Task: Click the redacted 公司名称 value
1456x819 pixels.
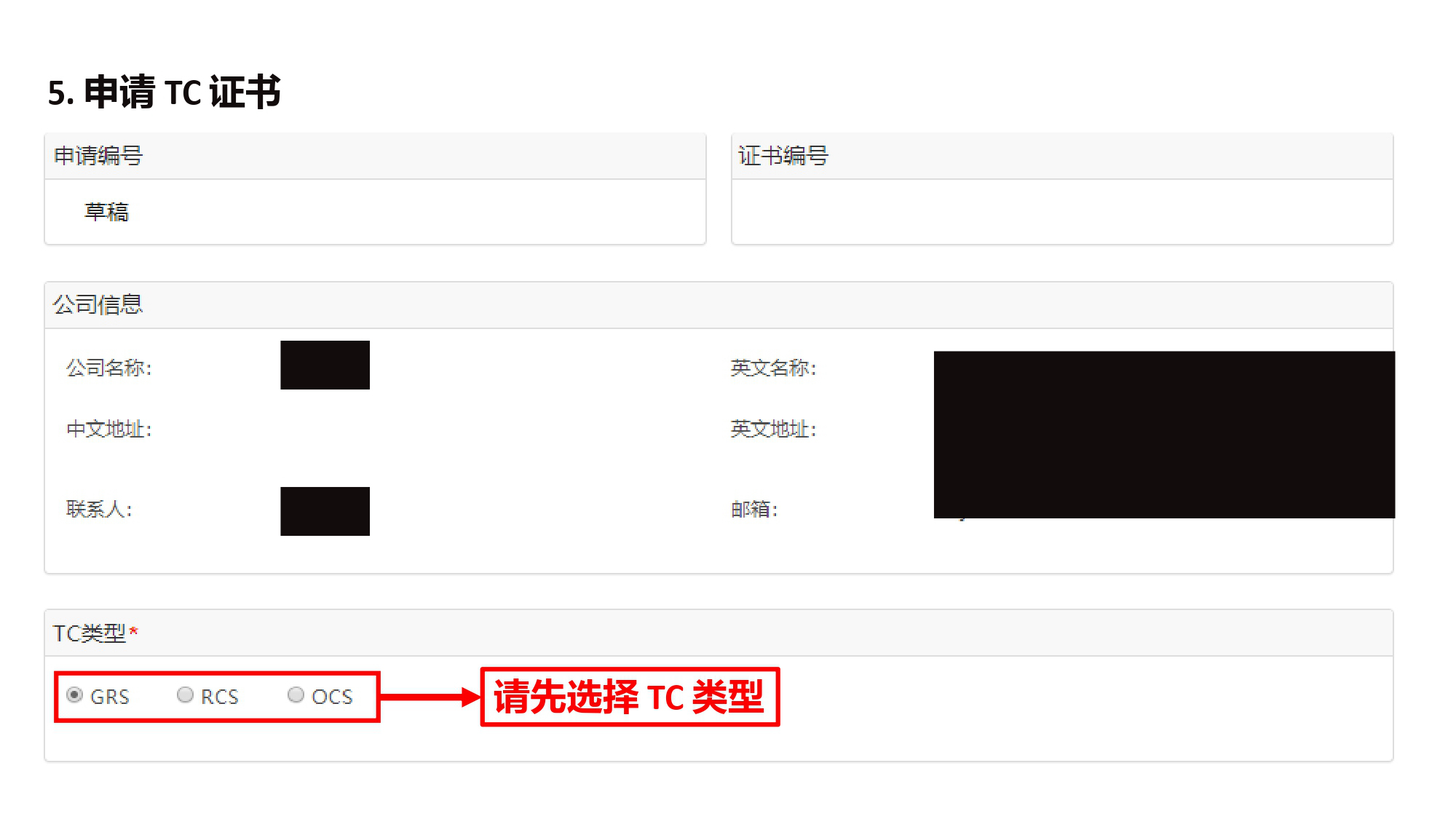Action: coord(325,365)
